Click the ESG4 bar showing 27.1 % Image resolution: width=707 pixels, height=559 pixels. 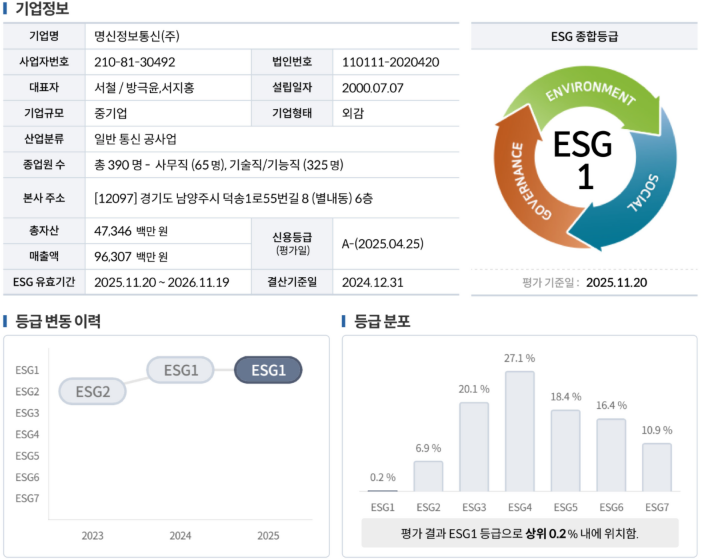point(520,431)
